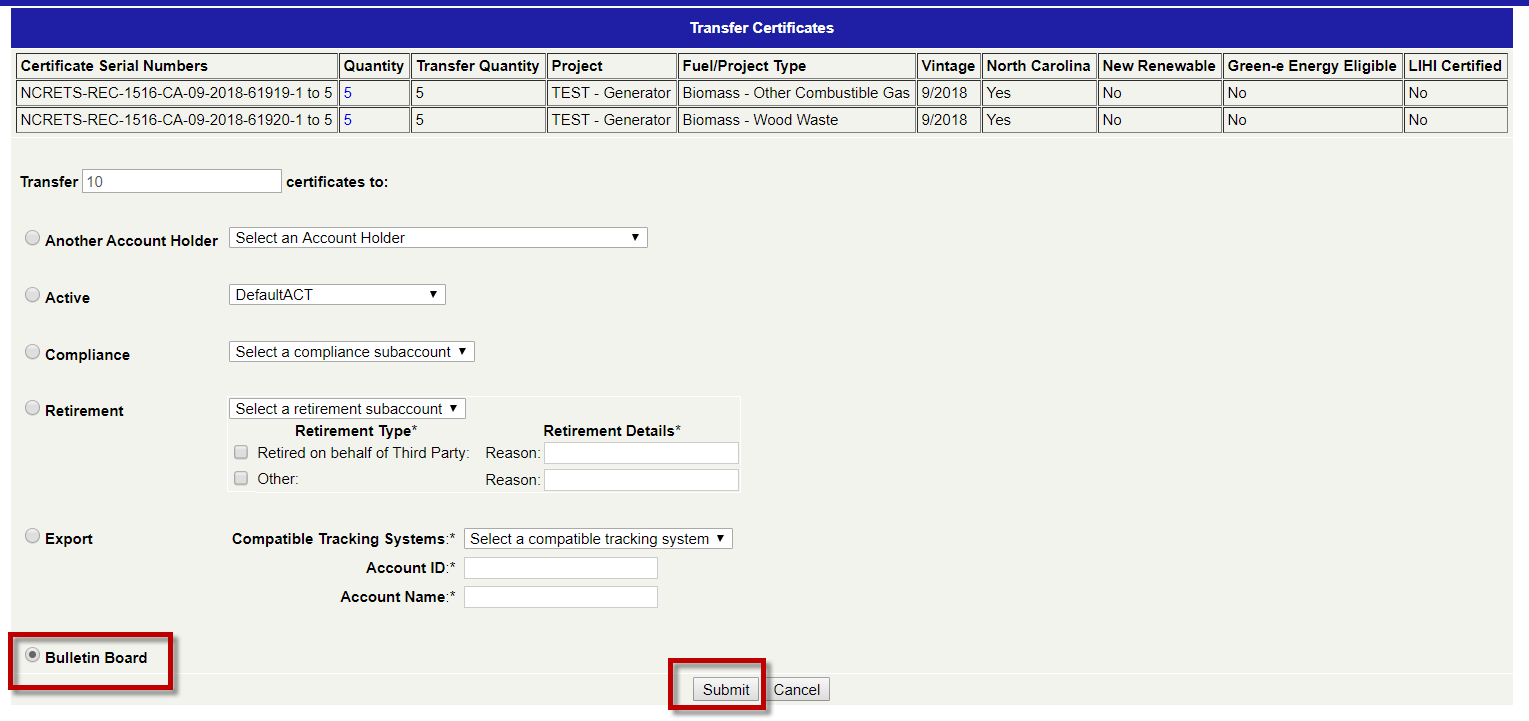1529x721 pixels.
Task: Open quantity link 5 for certificate 61920
Action: 348,120
